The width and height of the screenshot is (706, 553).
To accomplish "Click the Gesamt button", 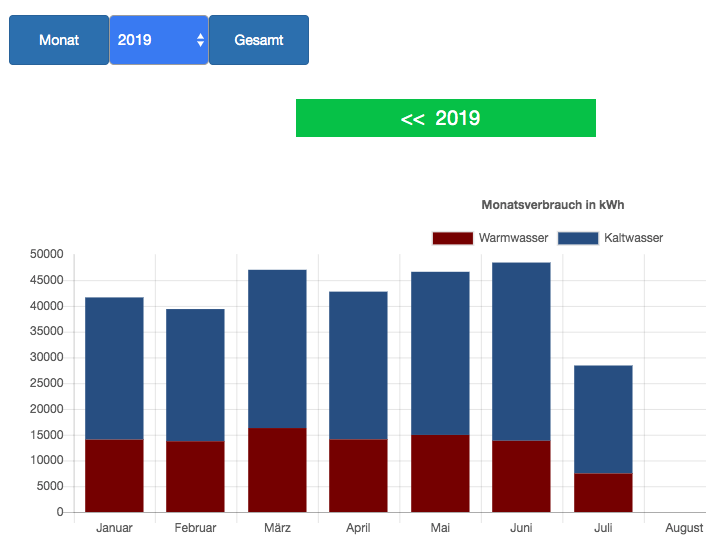I will (259, 40).
